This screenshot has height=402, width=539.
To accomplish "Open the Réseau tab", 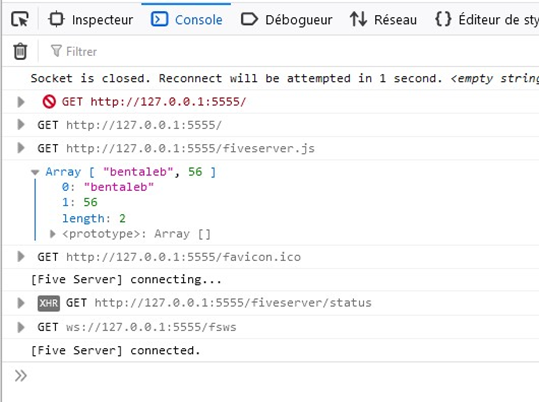I will point(383,19).
